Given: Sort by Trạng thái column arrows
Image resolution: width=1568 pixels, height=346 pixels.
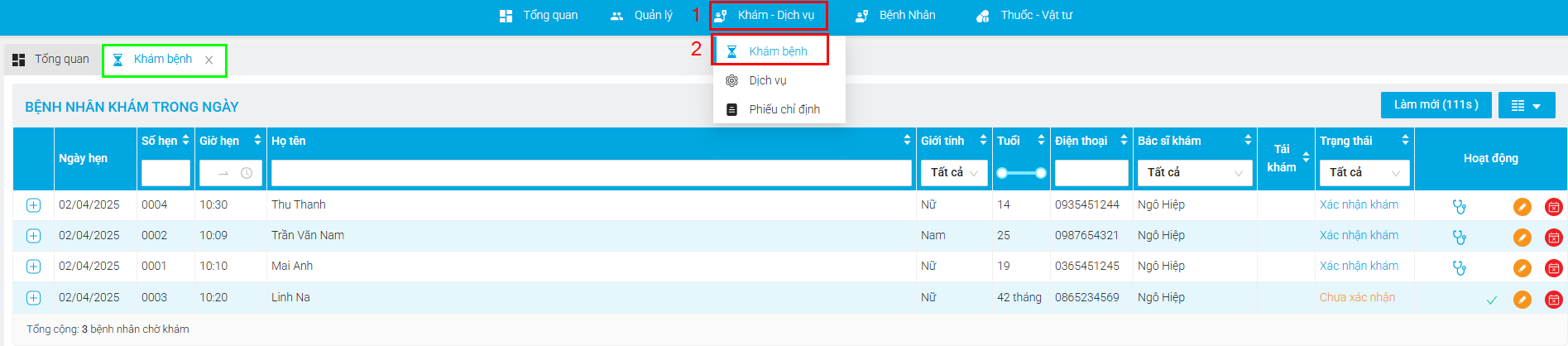Looking at the screenshot, I should coord(1405,141).
